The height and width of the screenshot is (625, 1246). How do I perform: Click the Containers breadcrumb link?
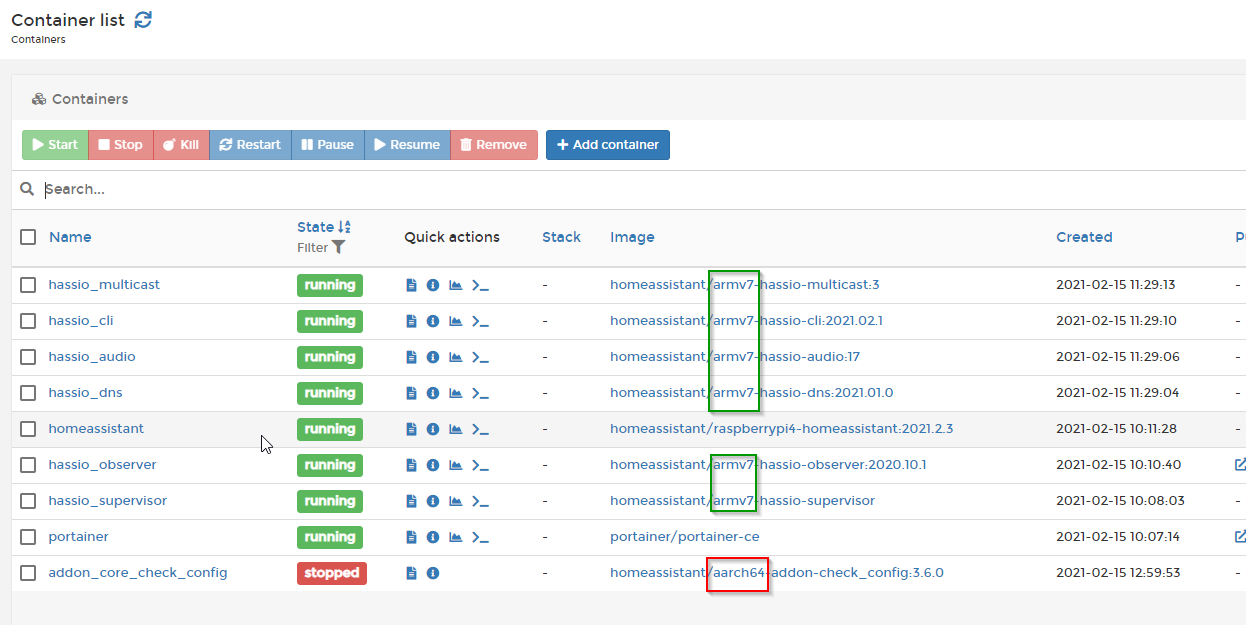[37, 39]
